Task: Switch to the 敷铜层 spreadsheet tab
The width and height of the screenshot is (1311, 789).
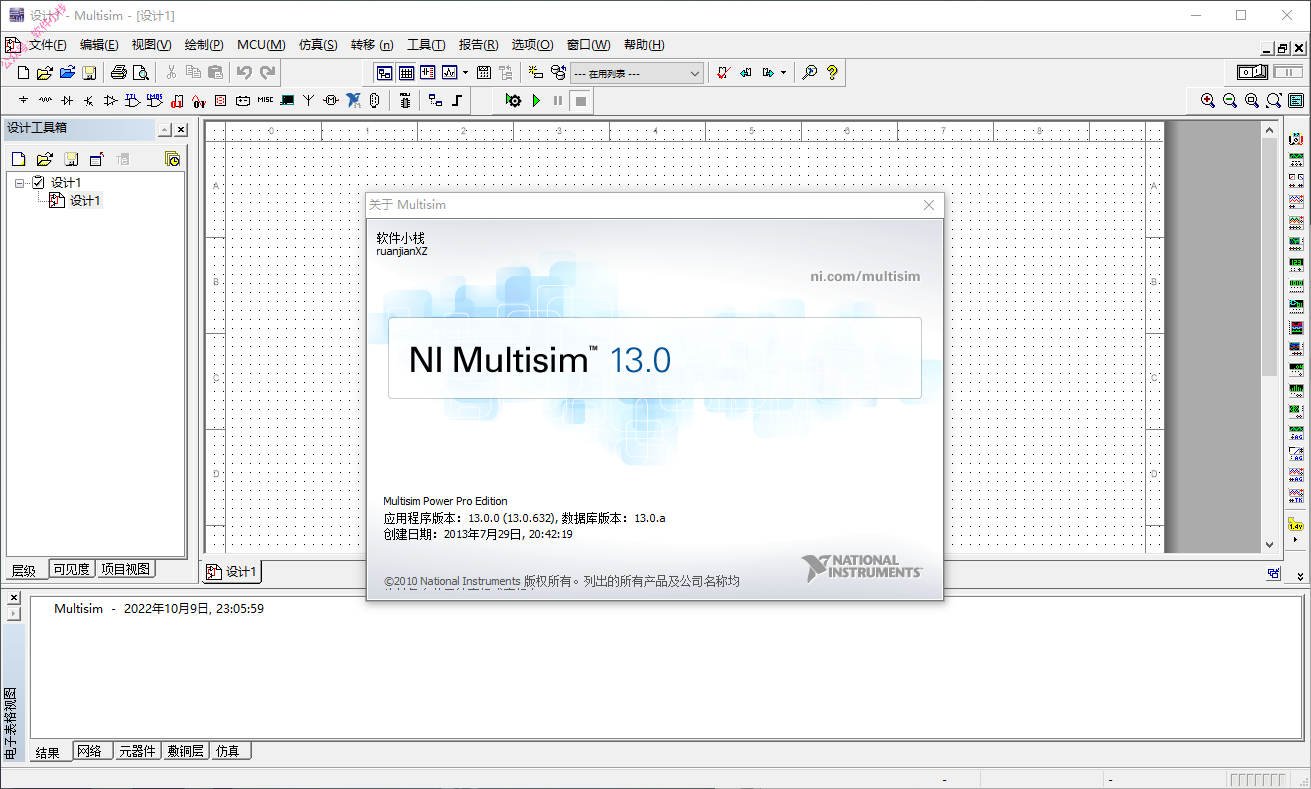Action: pyautogui.click(x=186, y=751)
